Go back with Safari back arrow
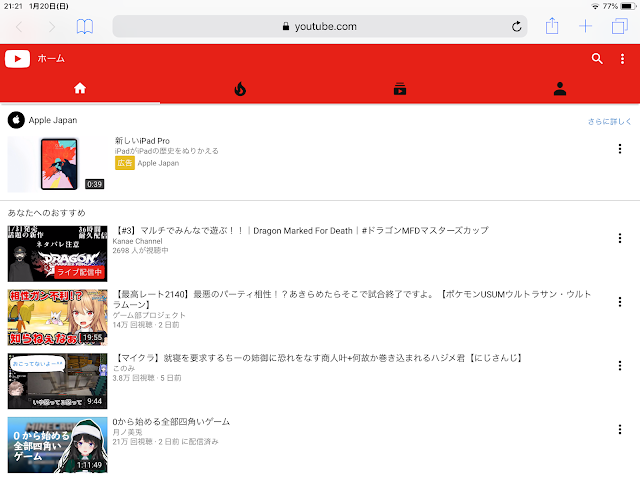This screenshot has height=480, width=640. [x=19, y=27]
